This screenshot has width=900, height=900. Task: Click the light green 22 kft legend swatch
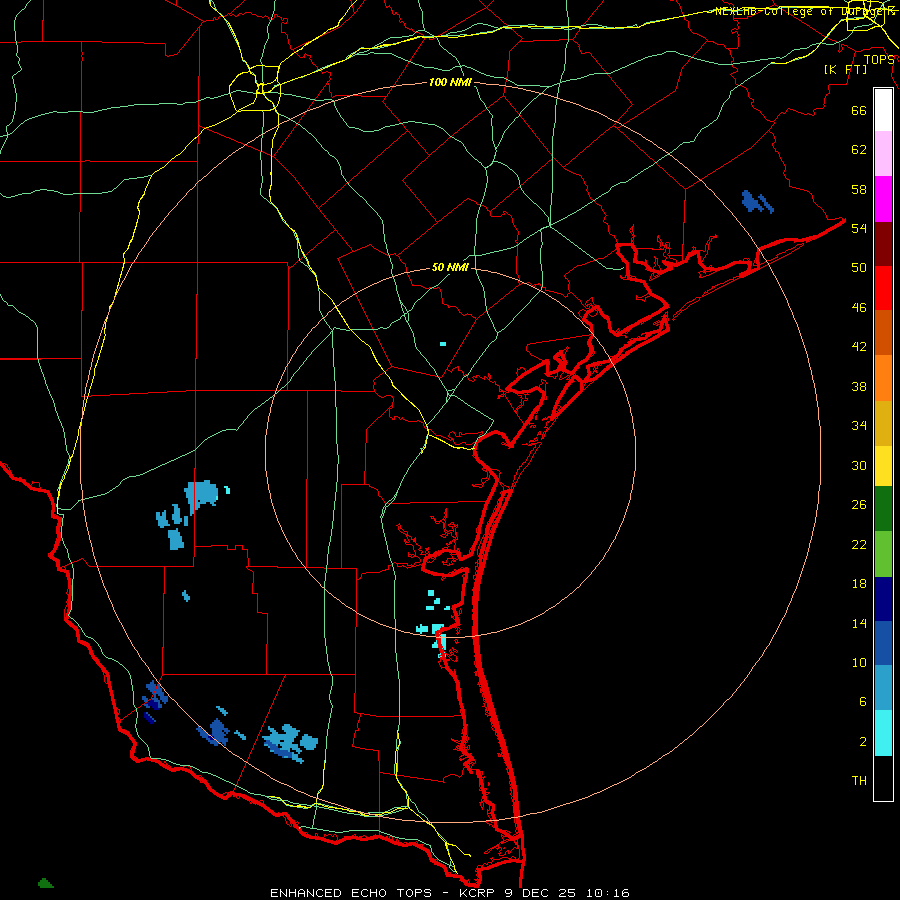tap(883, 554)
